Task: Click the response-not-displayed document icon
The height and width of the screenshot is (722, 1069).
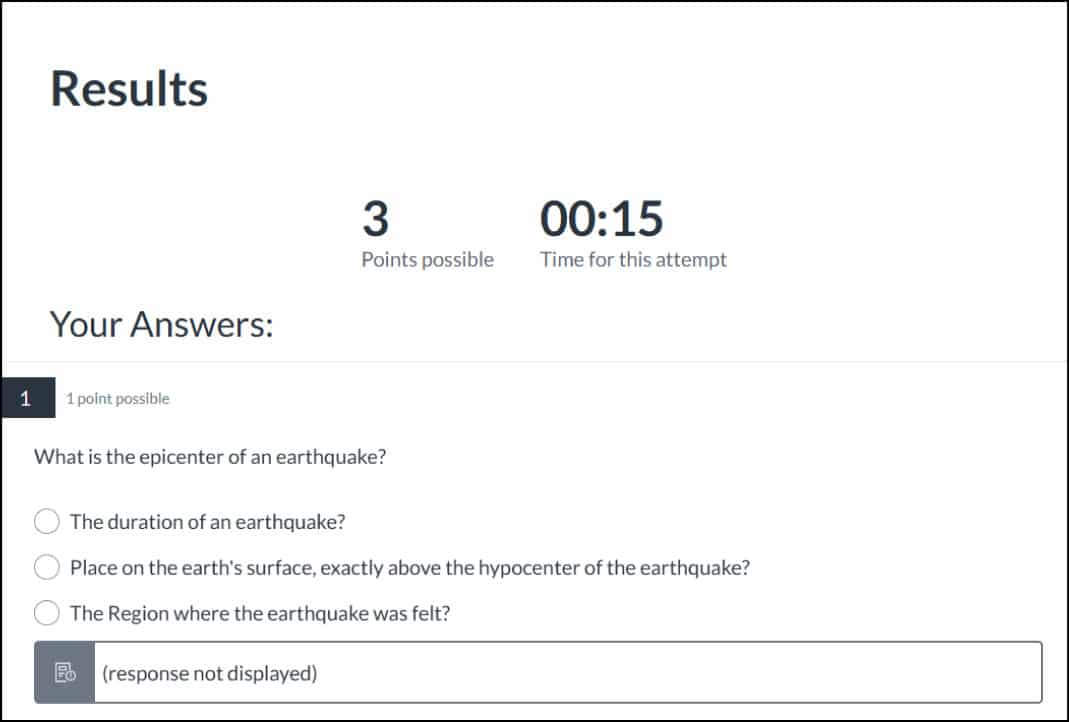Action: tap(64, 673)
